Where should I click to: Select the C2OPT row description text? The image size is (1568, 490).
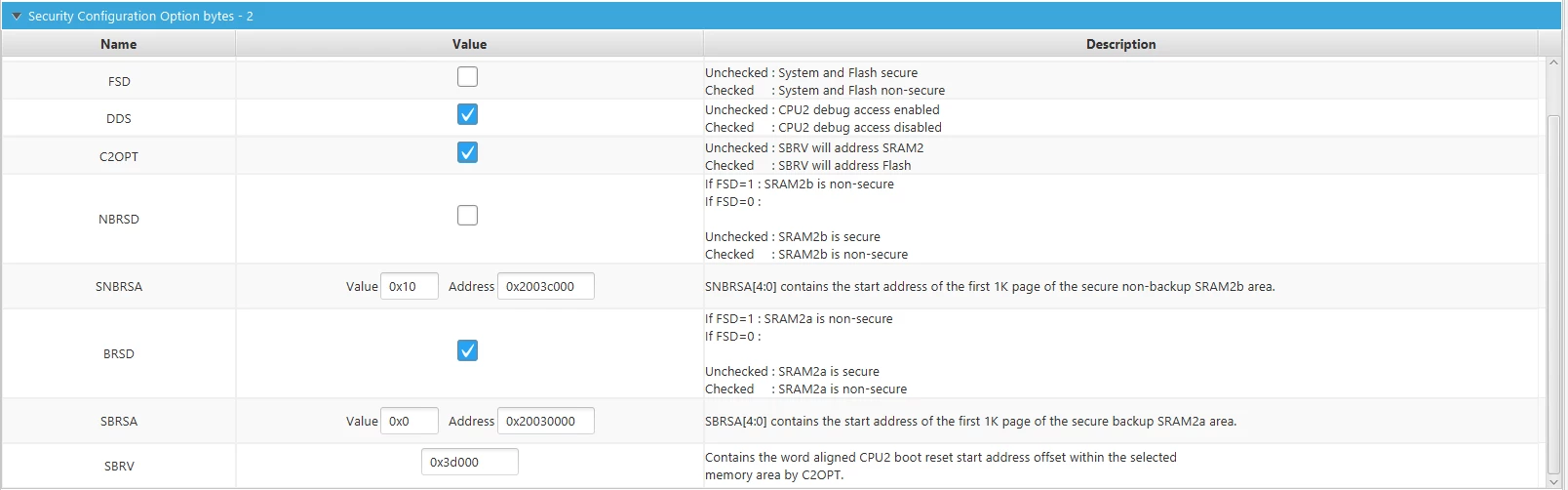click(814, 157)
